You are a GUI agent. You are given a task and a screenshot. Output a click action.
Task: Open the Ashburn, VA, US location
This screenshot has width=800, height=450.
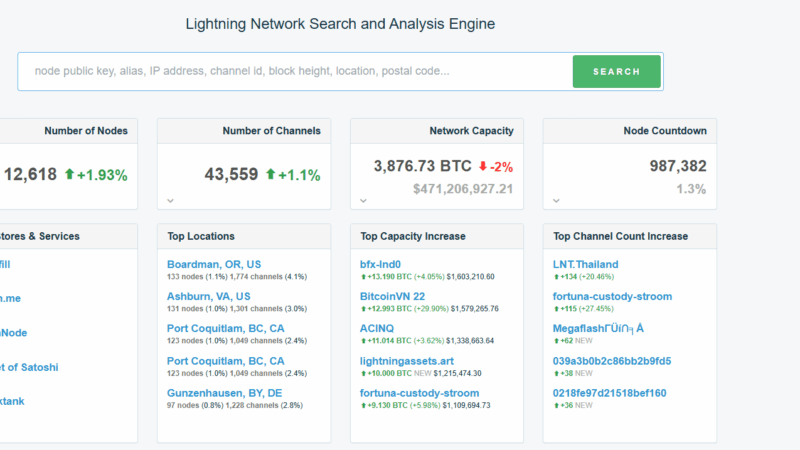point(208,297)
